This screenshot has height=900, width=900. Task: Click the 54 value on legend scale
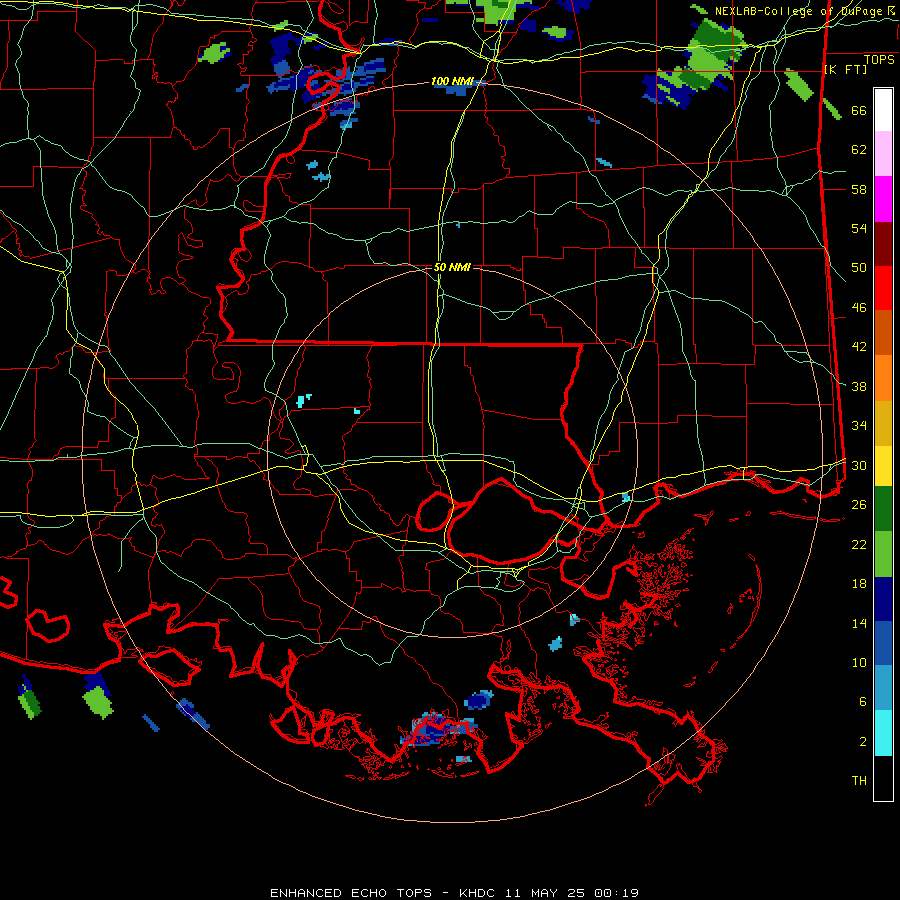point(859,228)
